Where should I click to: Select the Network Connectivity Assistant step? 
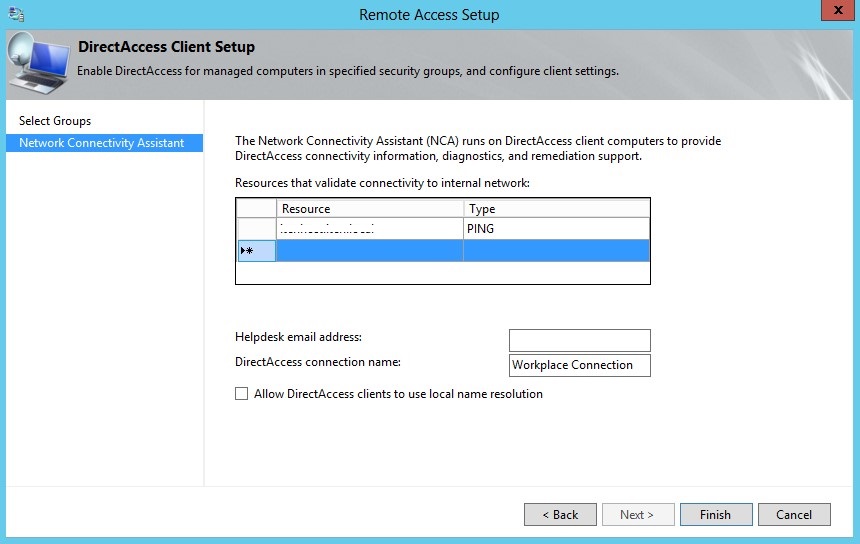[x=102, y=143]
